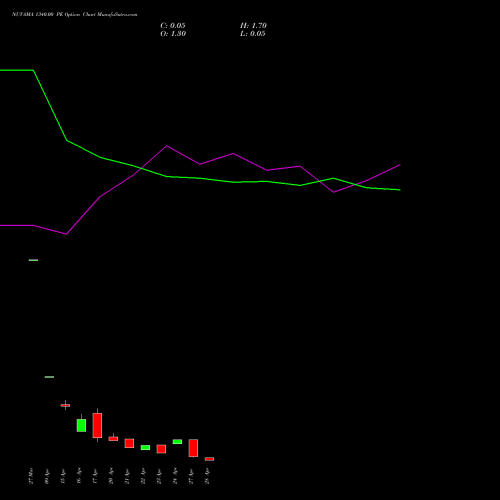Select the 20 Apr date label
This screenshot has height=500, width=500.
(111, 476)
